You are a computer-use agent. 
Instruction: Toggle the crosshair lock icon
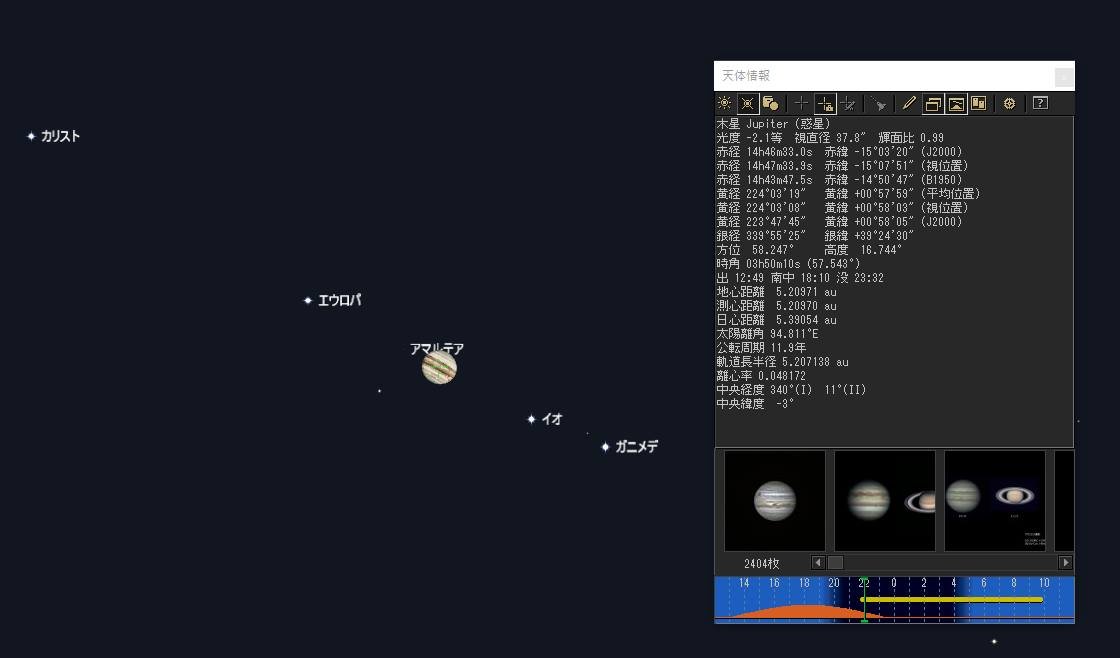pos(825,104)
